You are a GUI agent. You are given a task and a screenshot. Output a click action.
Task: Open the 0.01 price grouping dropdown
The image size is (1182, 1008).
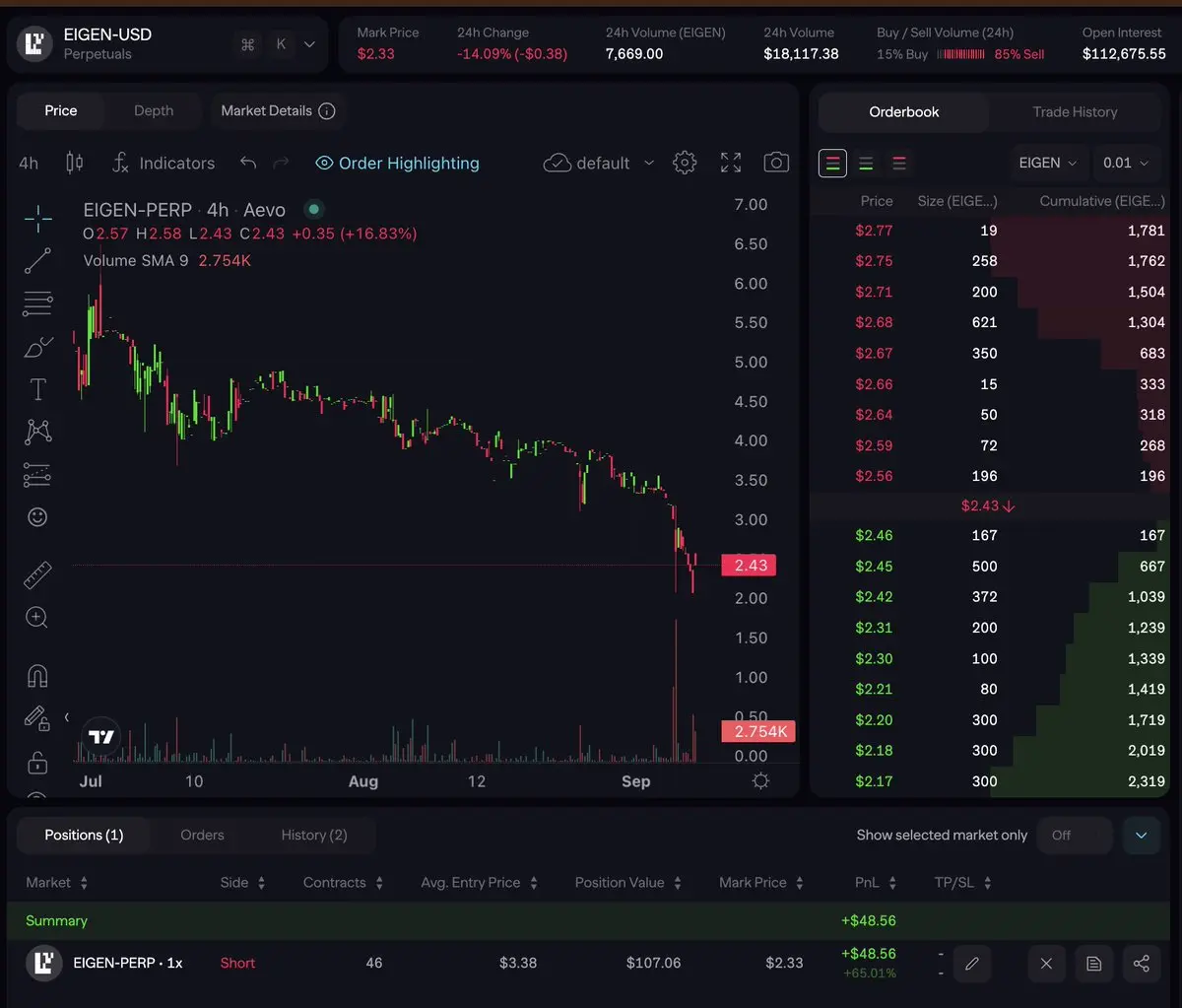click(x=1126, y=163)
